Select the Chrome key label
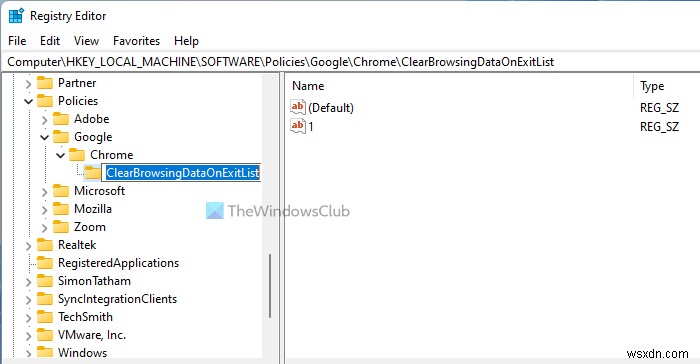The width and height of the screenshot is (700, 364). point(112,155)
